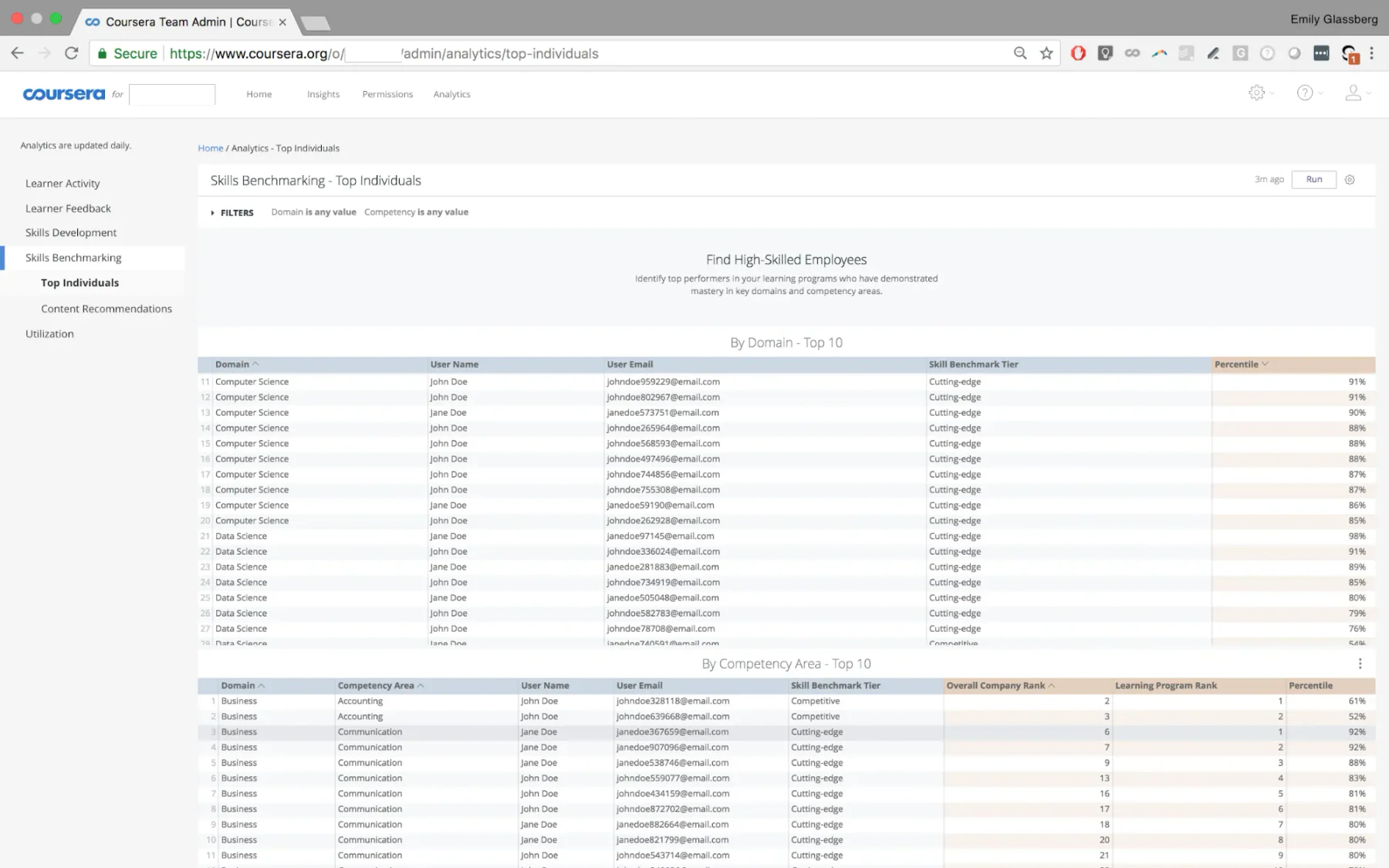Click Learning Program Rank column header
Image resolution: width=1389 pixels, height=868 pixels.
(1166, 685)
